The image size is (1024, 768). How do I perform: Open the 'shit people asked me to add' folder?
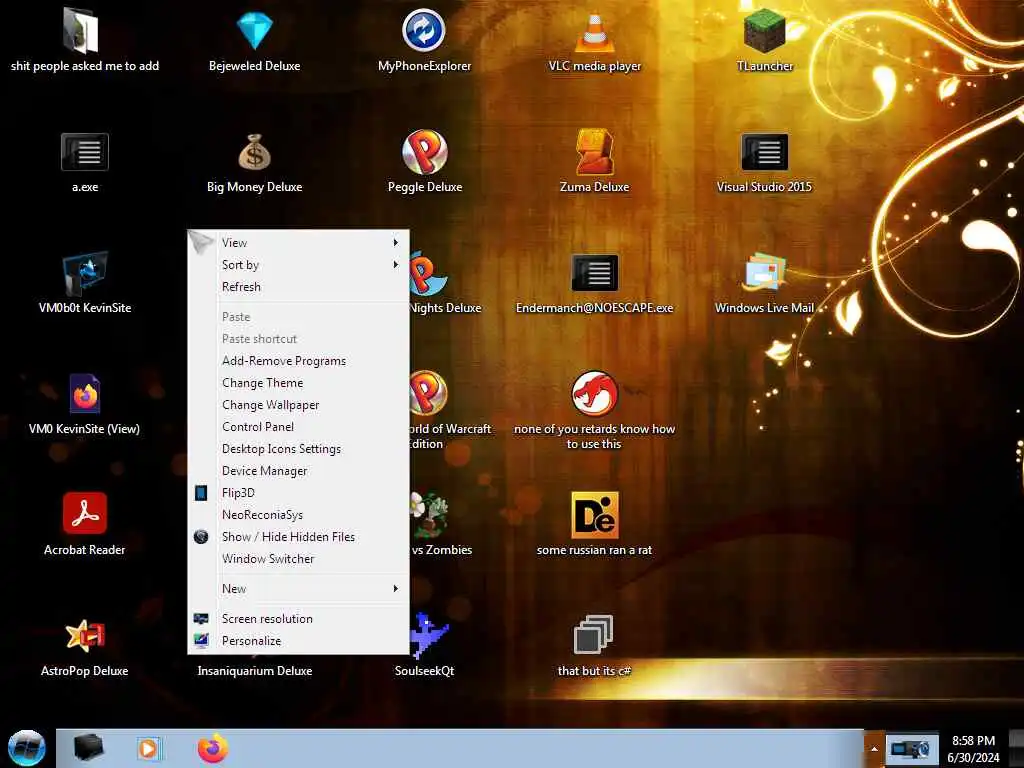pos(84,39)
